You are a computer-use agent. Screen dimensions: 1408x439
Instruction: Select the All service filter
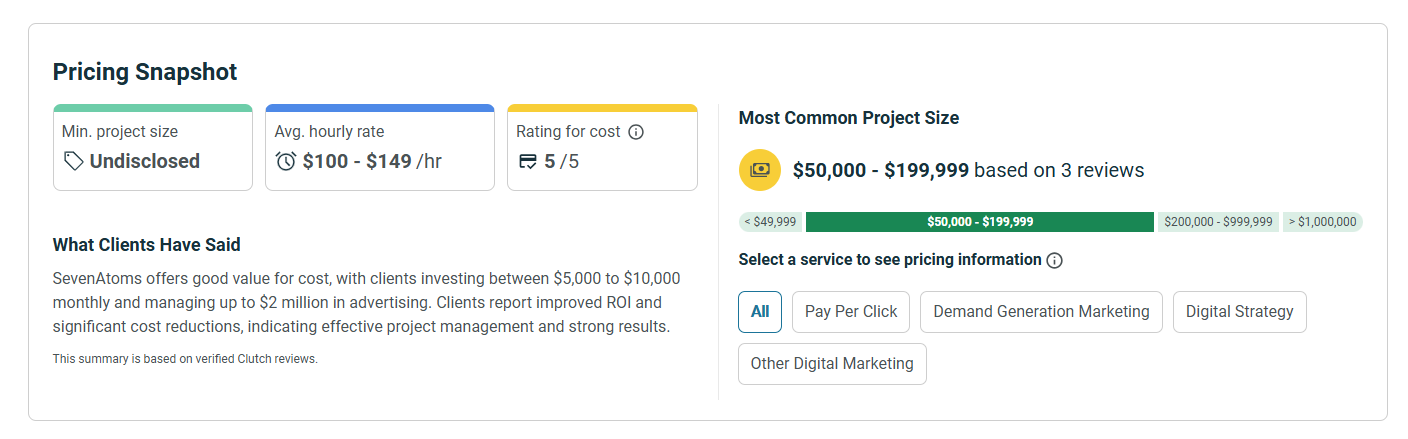click(760, 311)
